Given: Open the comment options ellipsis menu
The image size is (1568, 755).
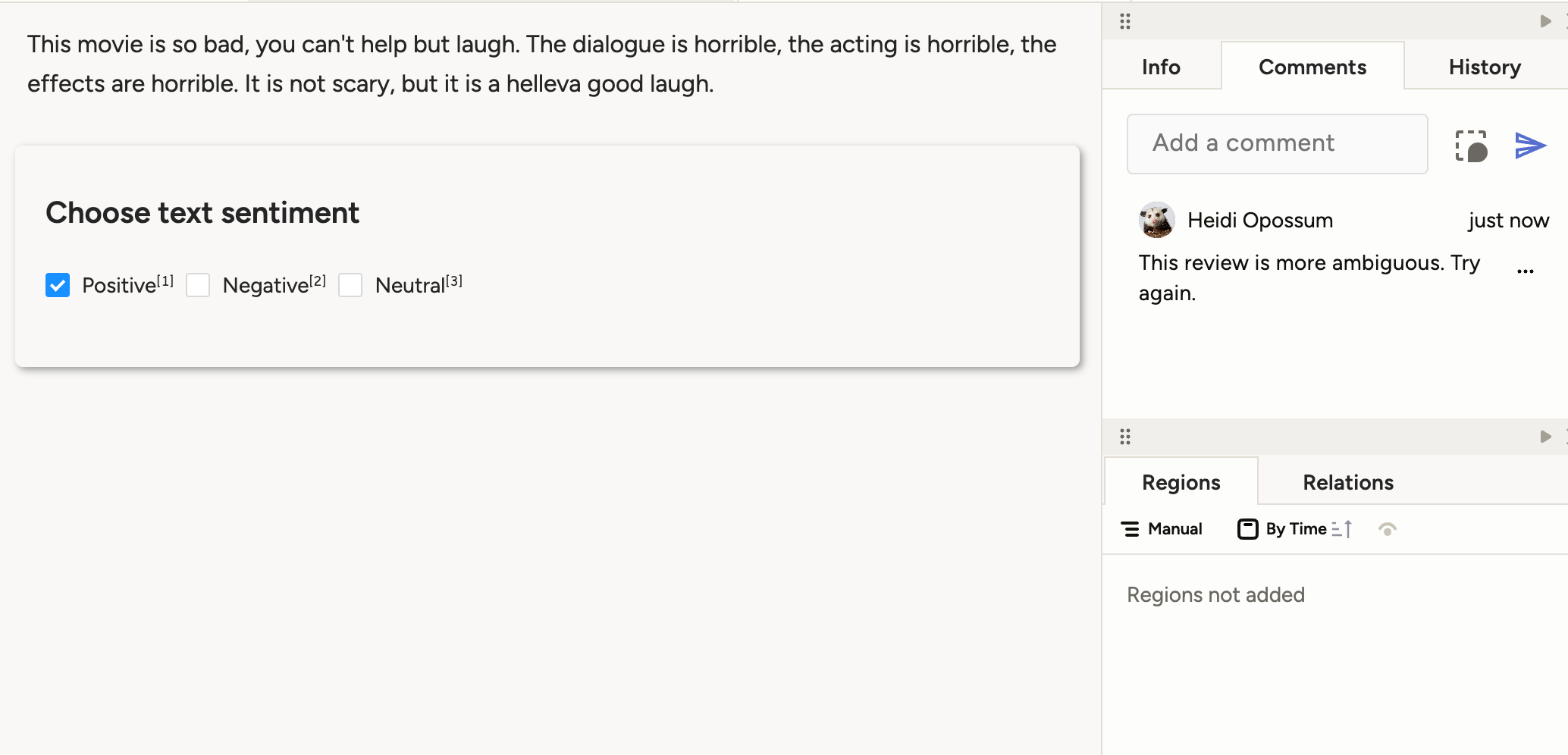Looking at the screenshot, I should click(1526, 271).
